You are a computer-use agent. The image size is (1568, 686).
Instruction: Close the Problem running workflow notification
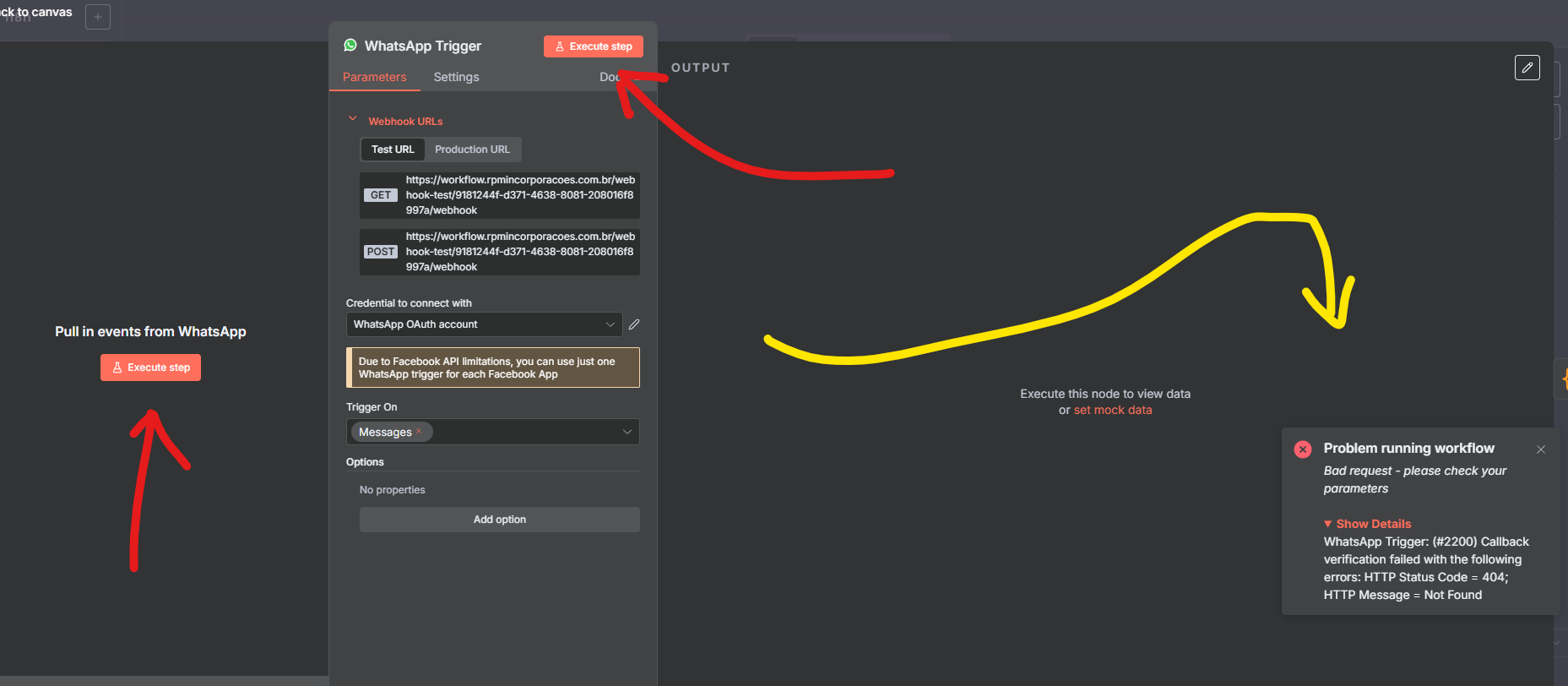click(1541, 449)
